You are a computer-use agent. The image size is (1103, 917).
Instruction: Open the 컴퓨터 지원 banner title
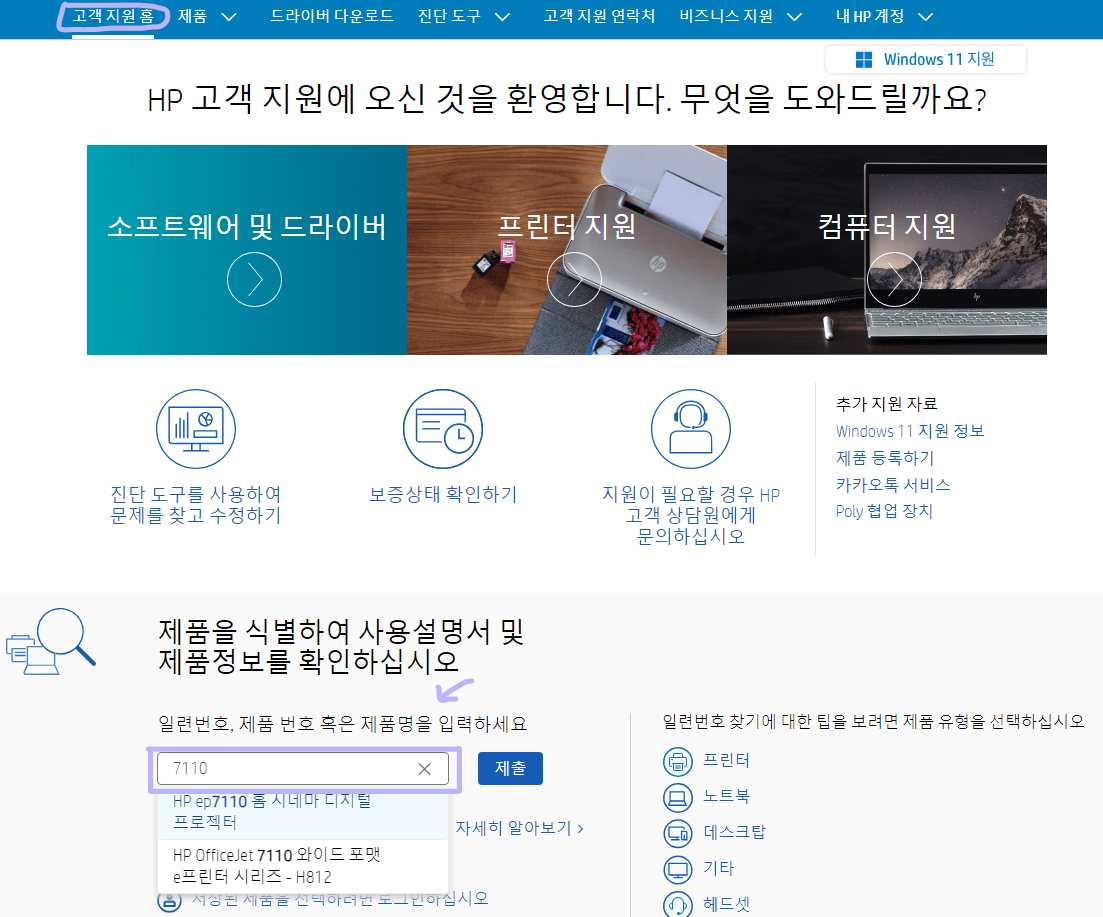886,226
